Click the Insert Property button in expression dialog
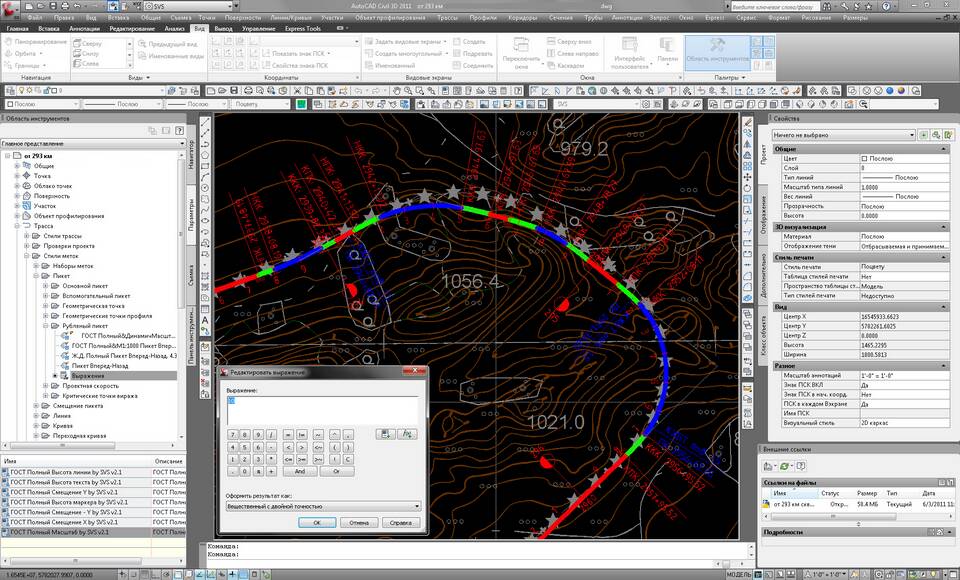 tap(386, 433)
